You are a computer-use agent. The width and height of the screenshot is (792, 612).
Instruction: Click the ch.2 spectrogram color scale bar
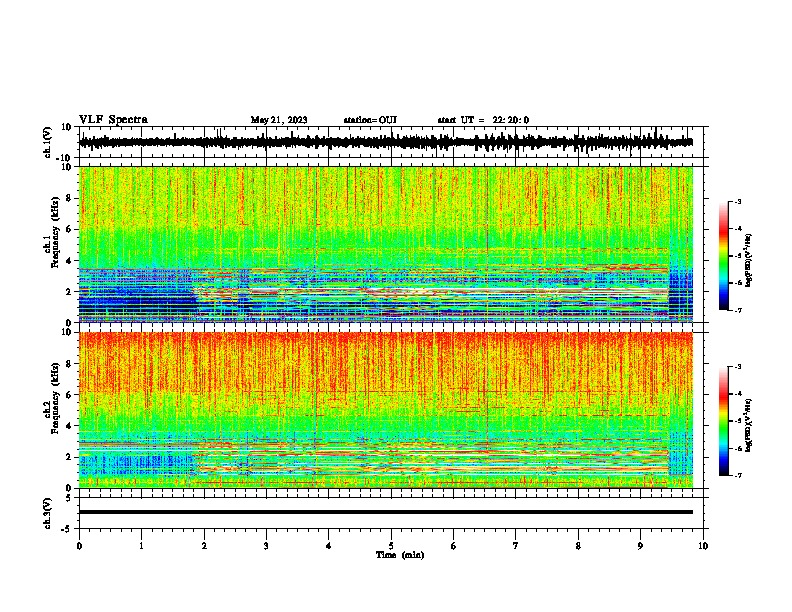pos(723,421)
